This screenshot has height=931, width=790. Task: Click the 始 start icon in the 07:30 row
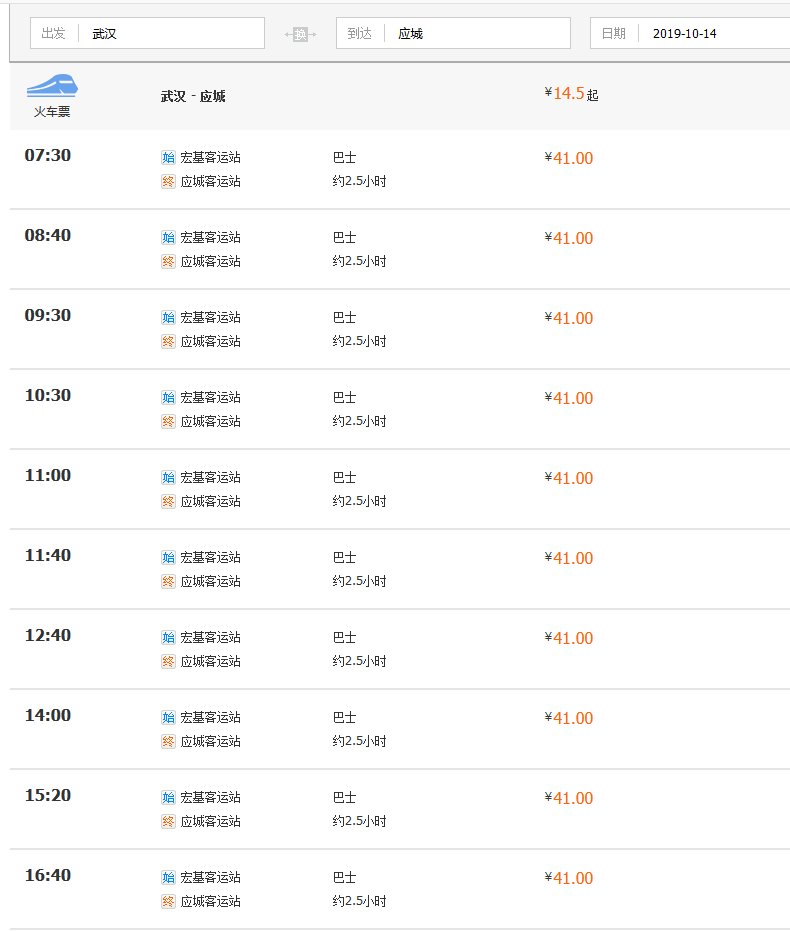tap(168, 157)
